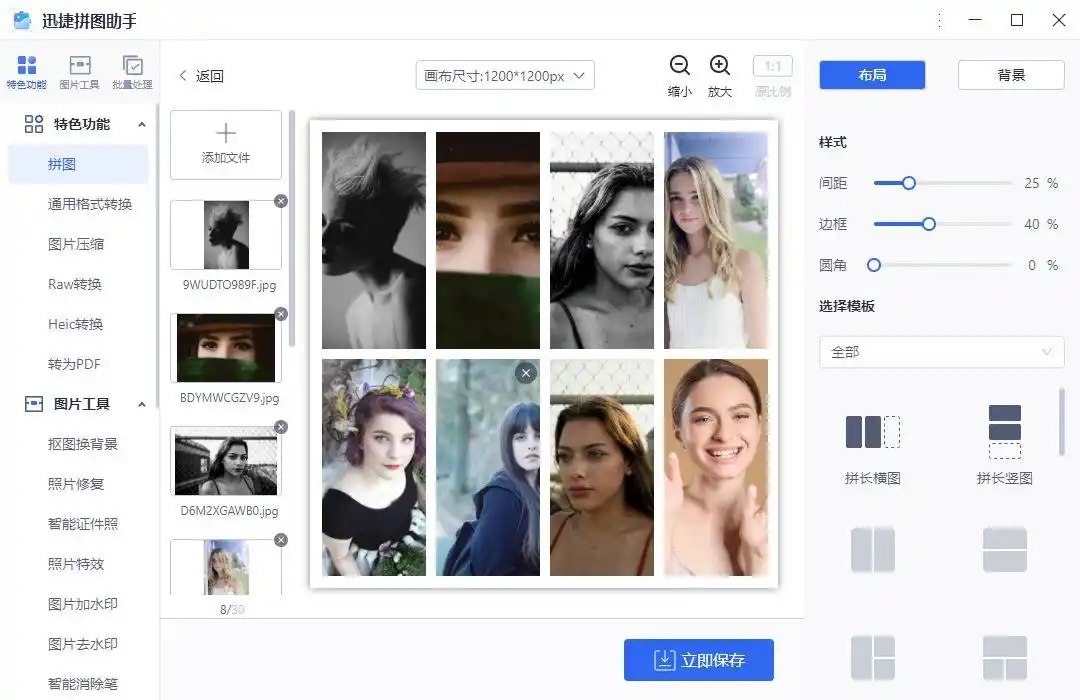Click the 添加文件 add file button
1080x700 pixels.
(226, 144)
